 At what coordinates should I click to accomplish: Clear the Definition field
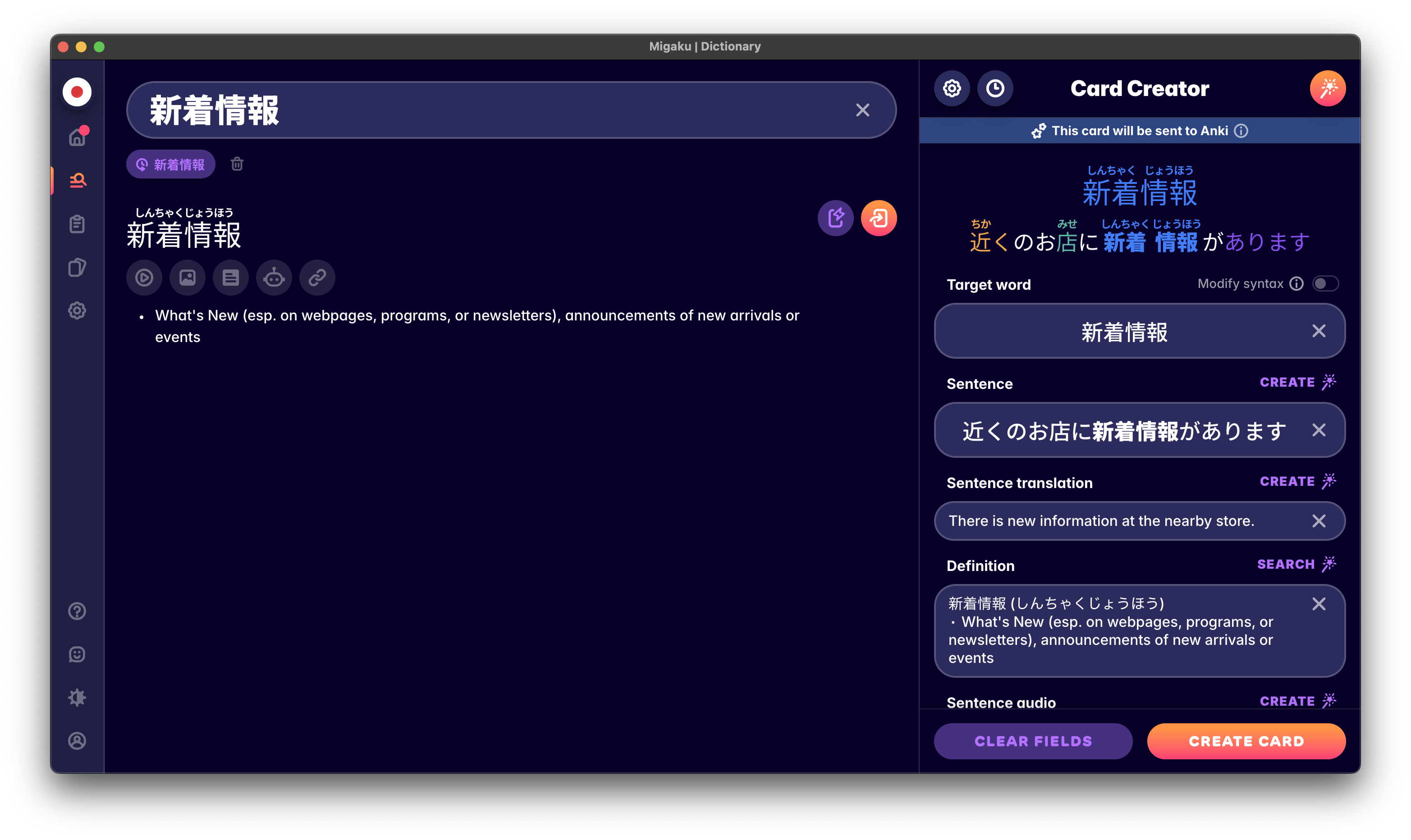tap(1319, 604)
